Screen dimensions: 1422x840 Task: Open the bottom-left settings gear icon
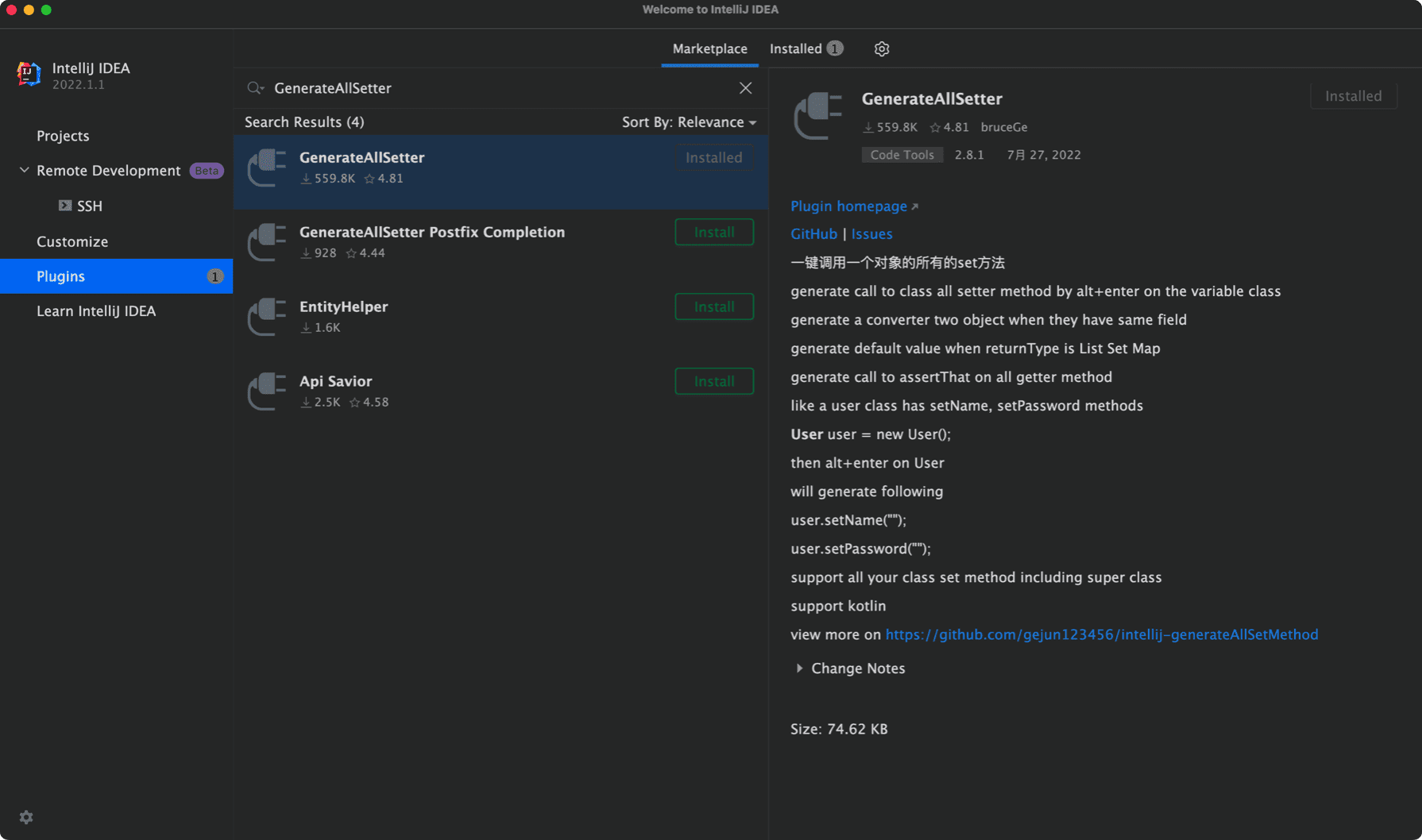pos(26,817)
